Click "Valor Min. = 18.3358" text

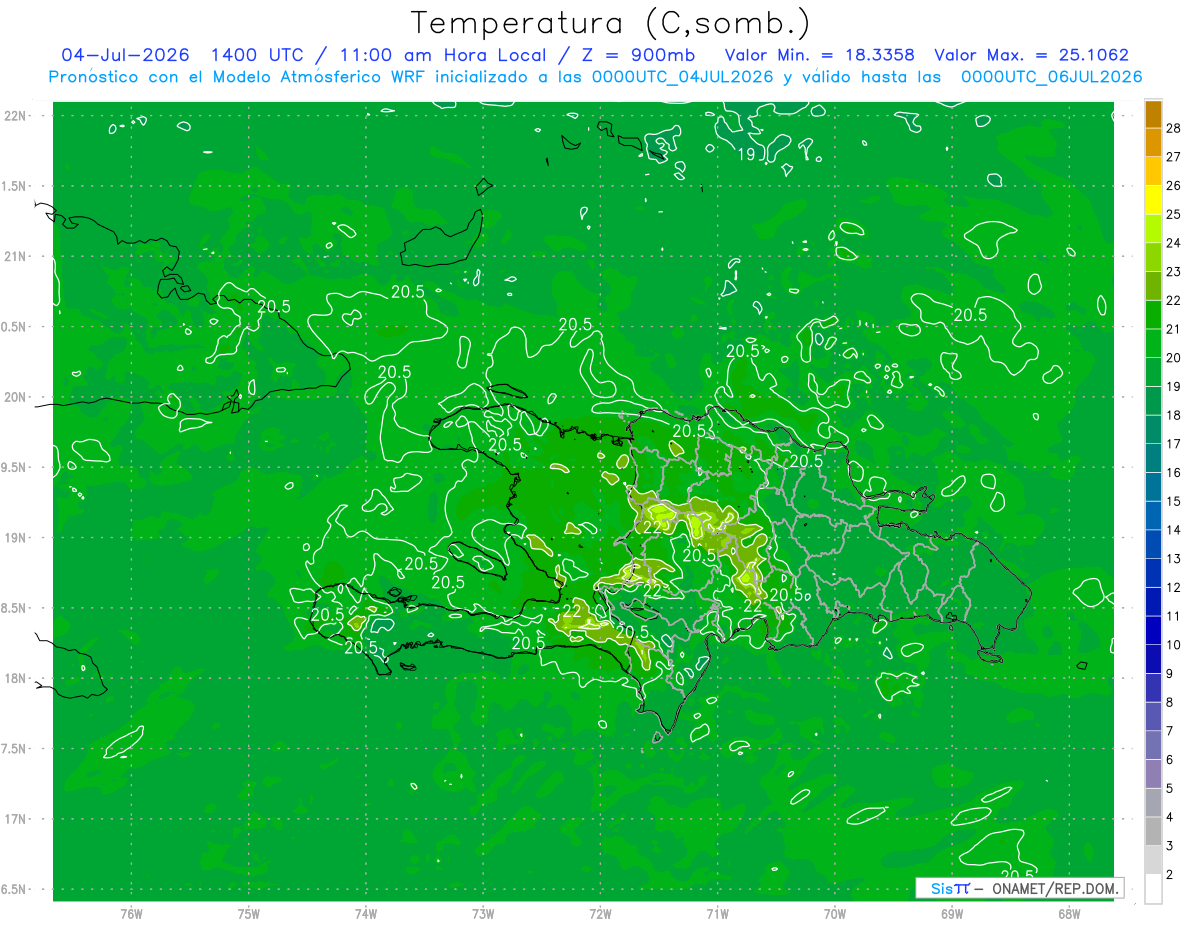click(x=820, y=55)
